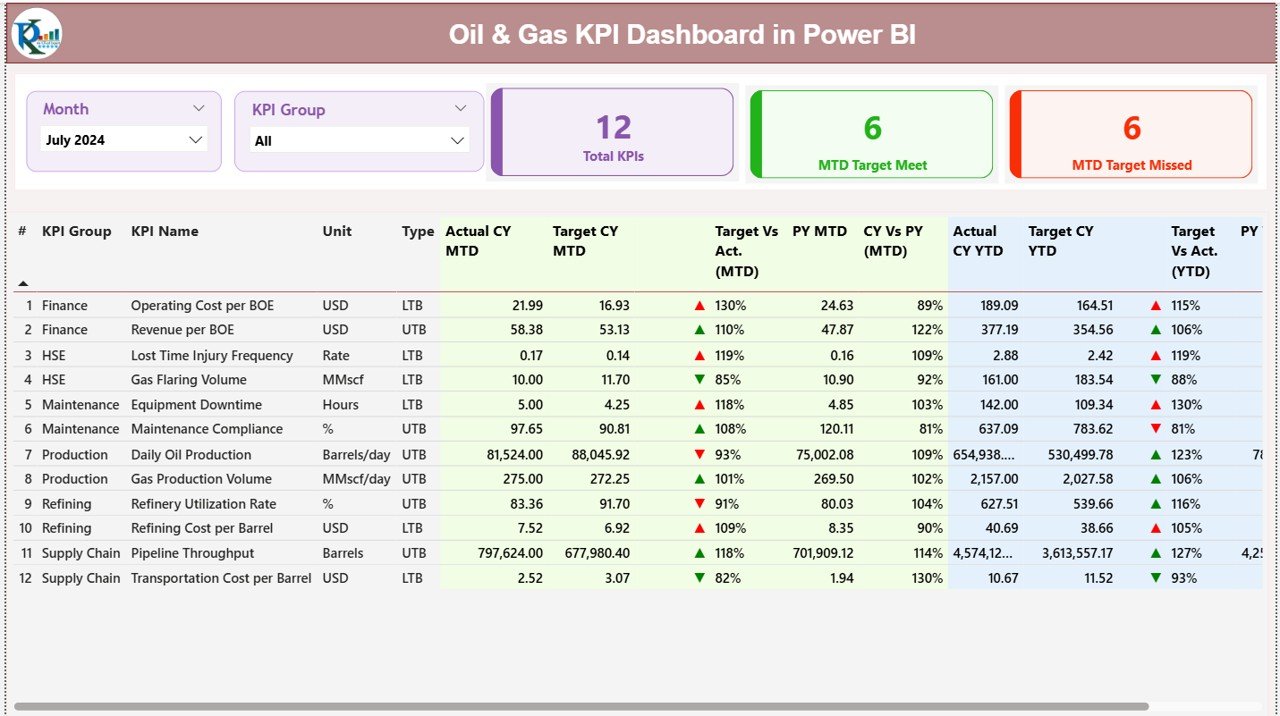Click green down arrow for Gas Flaring Volume MTD
The height and width of the screenshot is (716, 1280).
pos(699,379)
